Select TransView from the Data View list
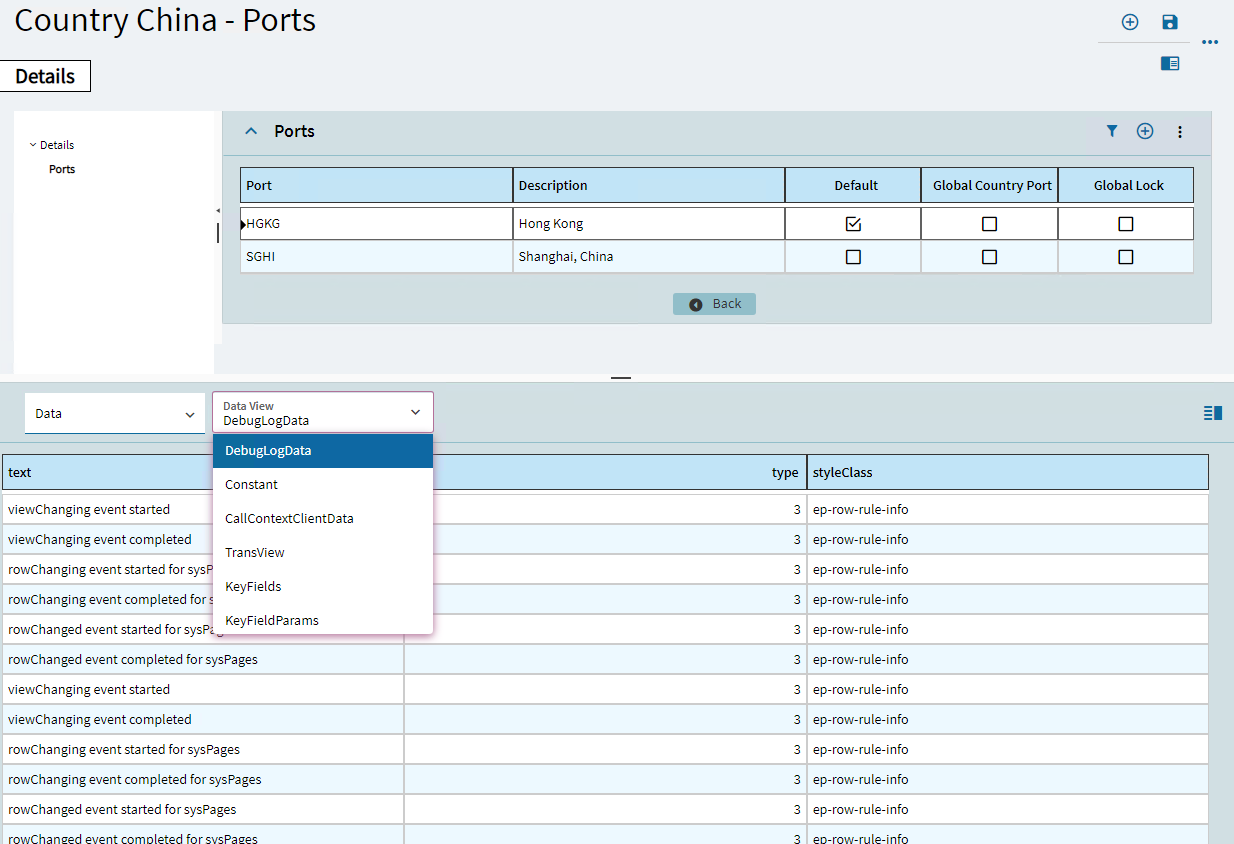1234x844 pixels. [x=255, y=552]
